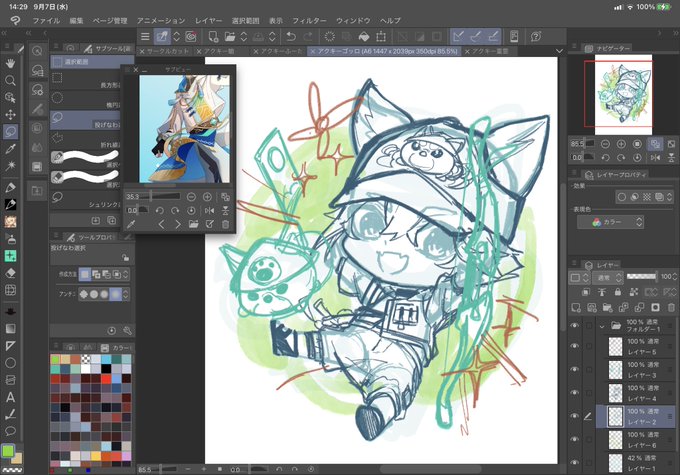Open the palette color dropdown in Layer panel
The image size is (680, 475).
[x=580, y=277]
